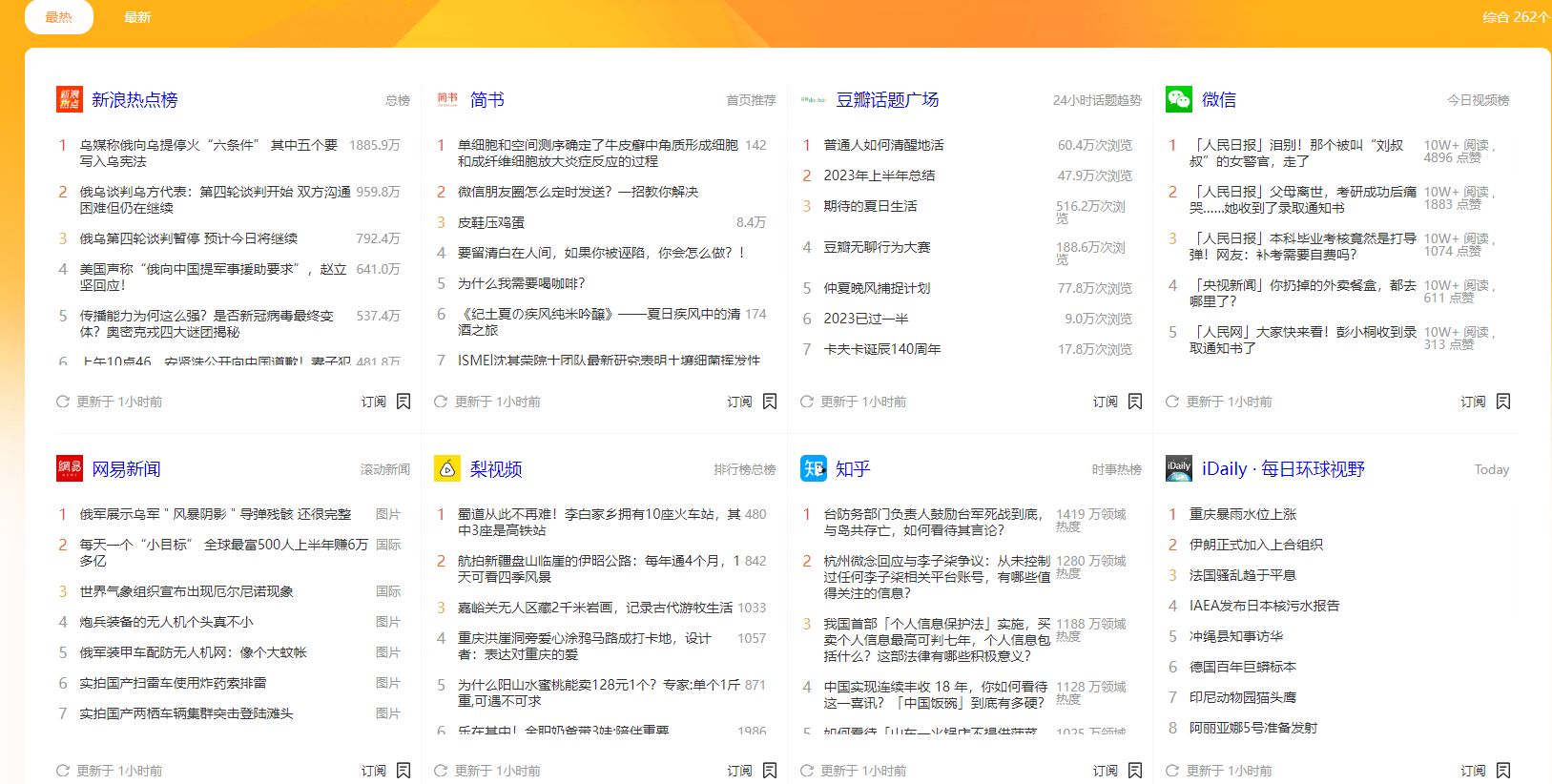Select 今日视频榜 in 微信 card
The height and width of the screenshot is (784, 1552).
(1479, 100)
